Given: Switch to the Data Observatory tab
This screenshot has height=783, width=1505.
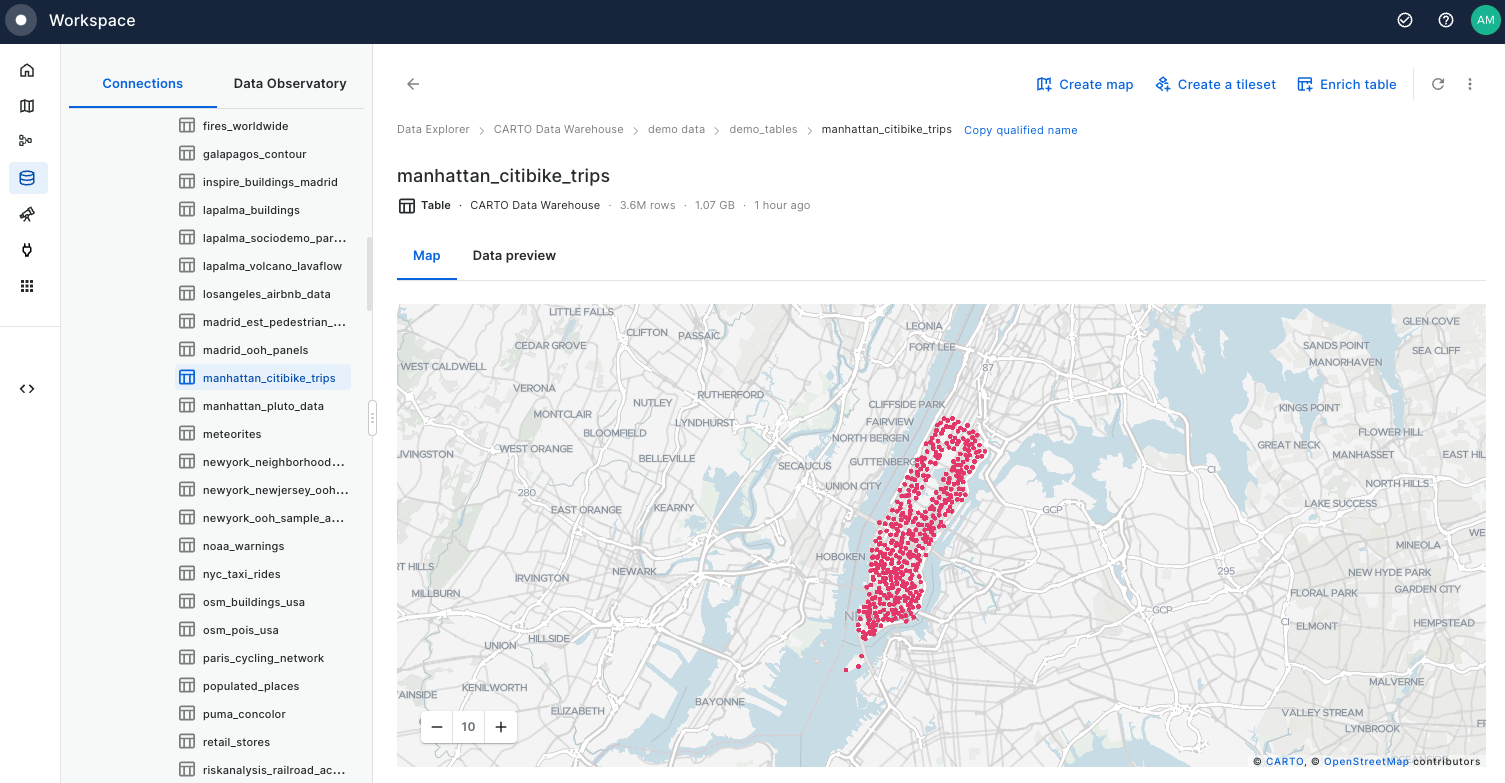Looking at the screenshot, I should pyautogui.click(x=290, y=84).
